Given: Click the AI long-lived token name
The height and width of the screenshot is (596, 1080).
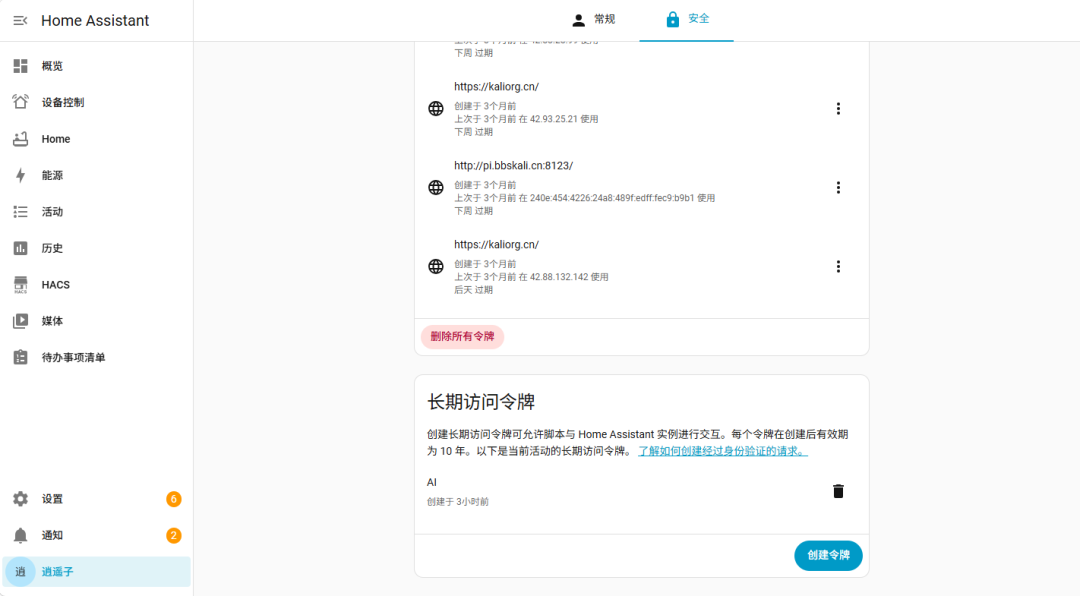Looking at the screenshot, I should 432,482.
